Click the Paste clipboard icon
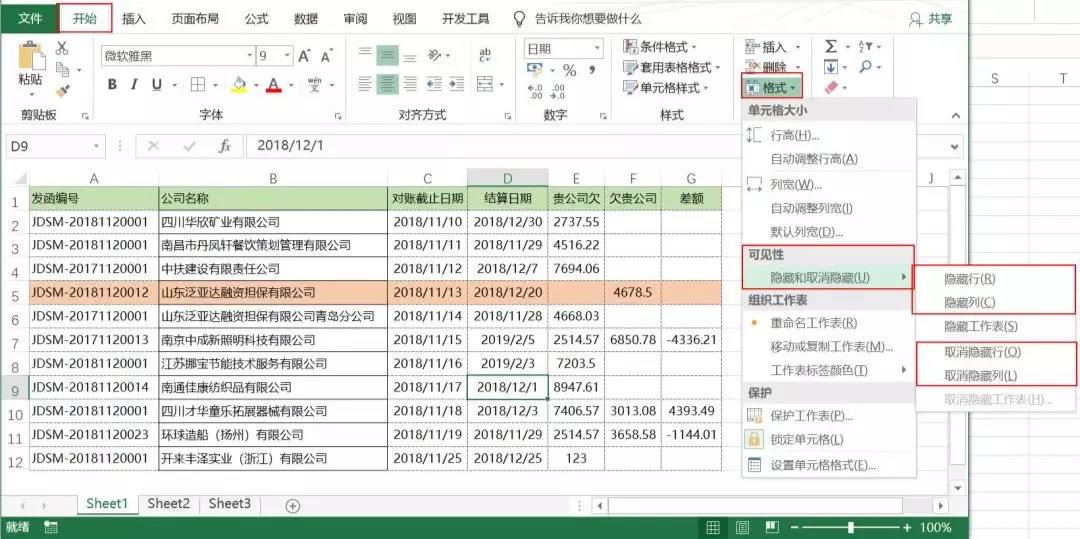This screenshot has width=1080, height=539. 30,56
